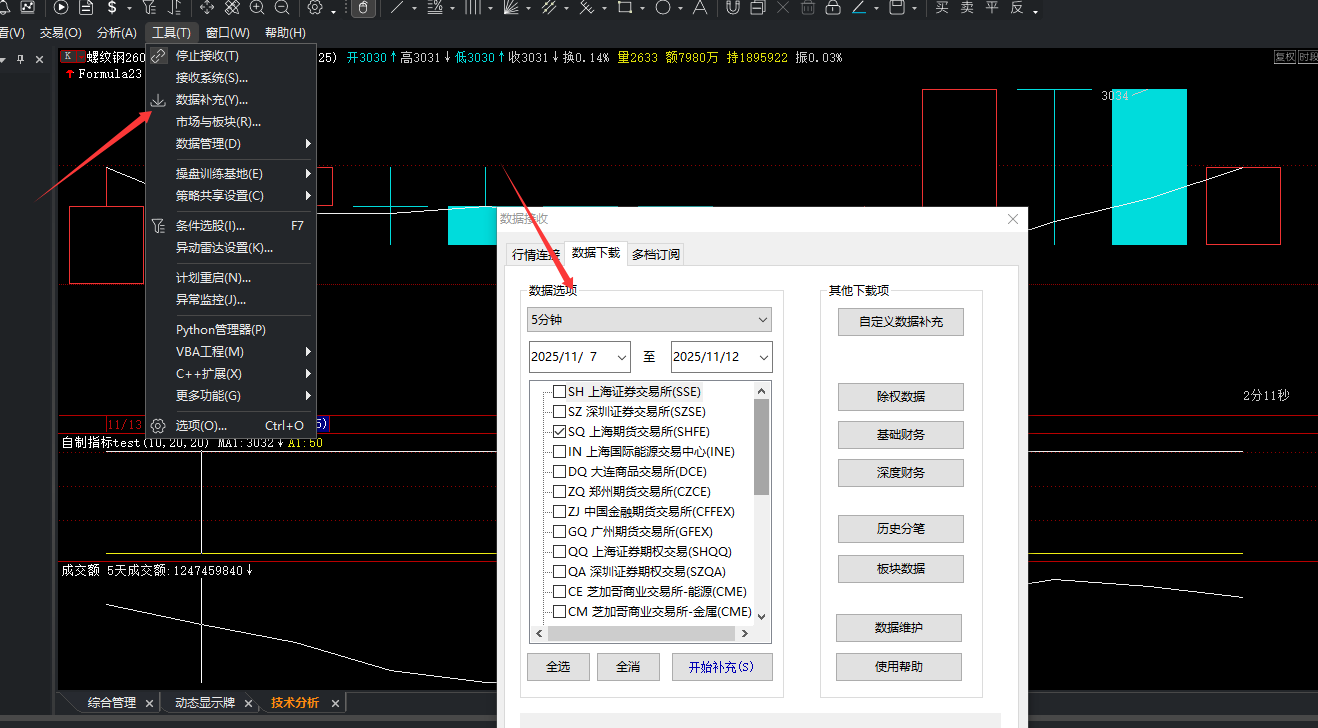The width and height of the screenshot is (1318, 728).
Task: Select the text annotation tool
Action: (699, 8)
